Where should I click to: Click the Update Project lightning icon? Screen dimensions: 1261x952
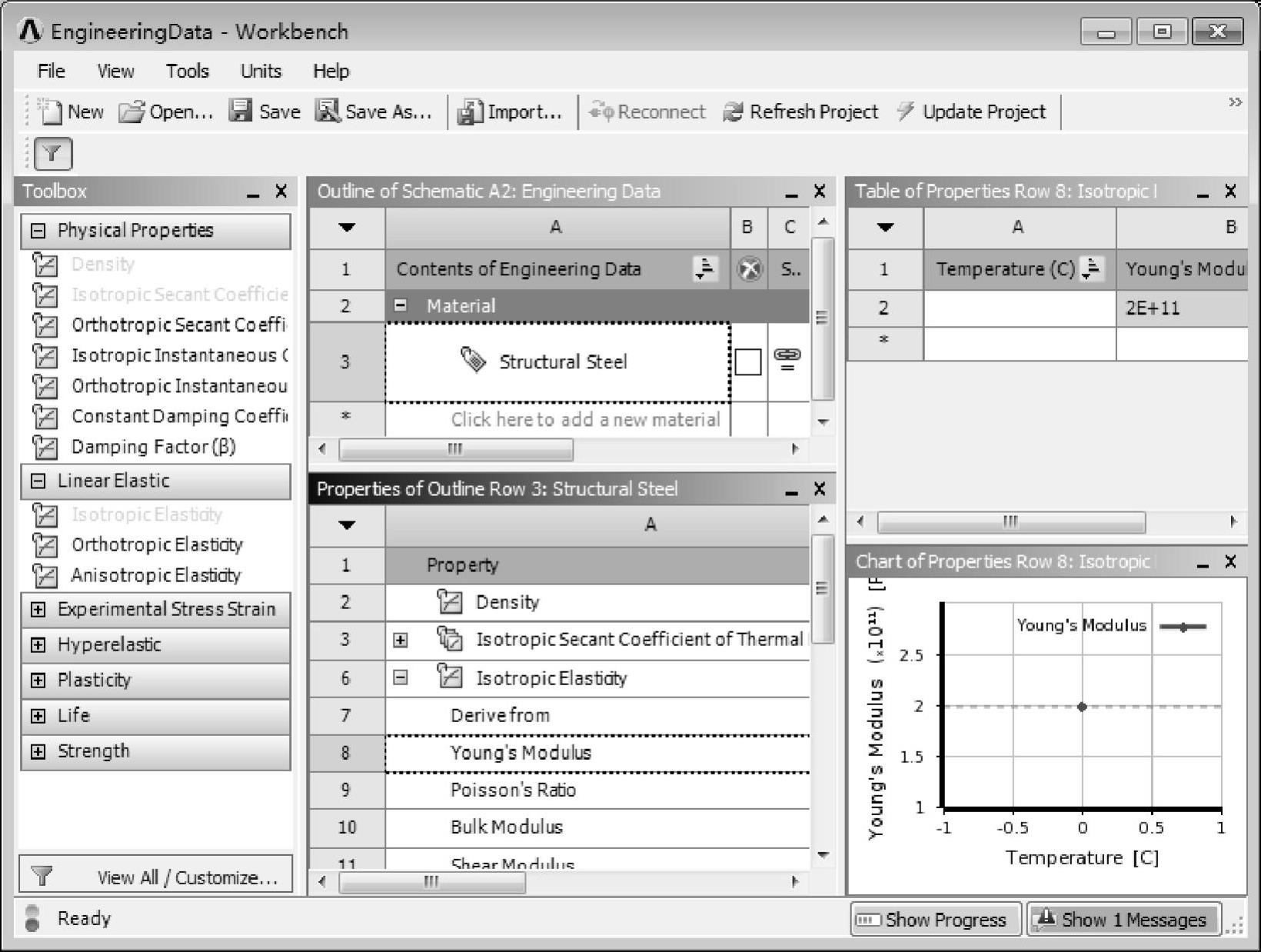906,112
